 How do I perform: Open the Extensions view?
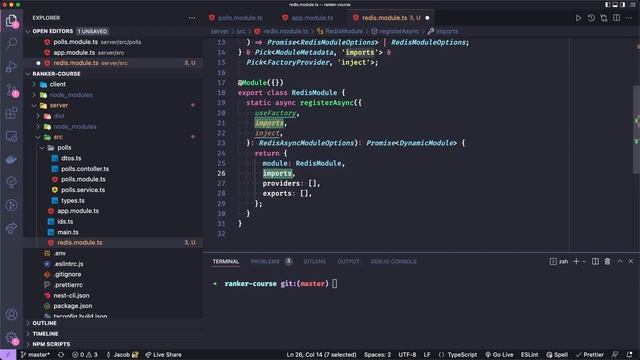[x=11, y=113]
